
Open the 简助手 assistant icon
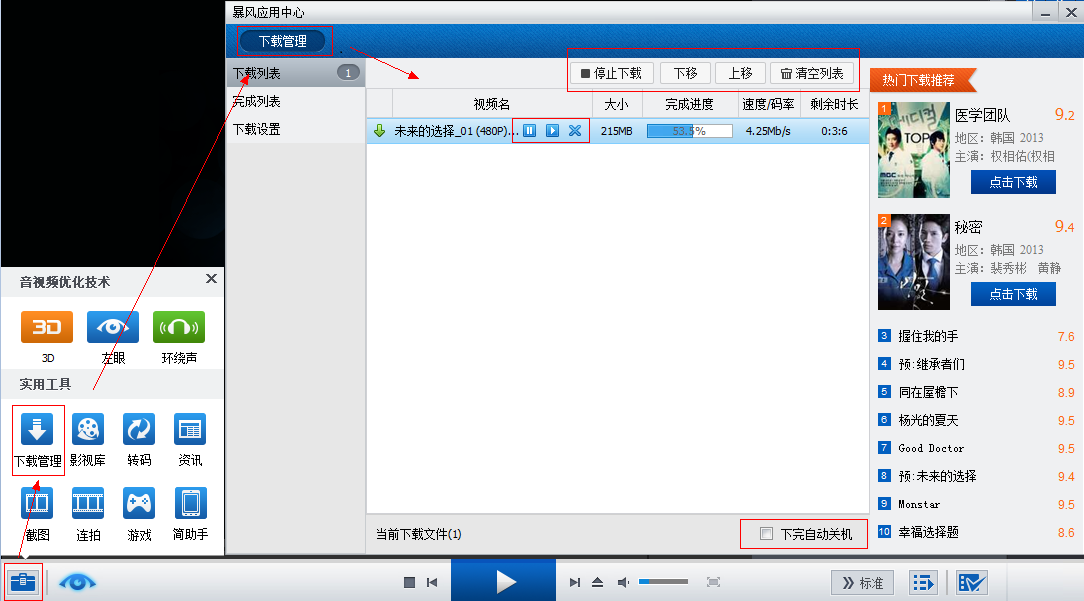(x=188, y=503)
